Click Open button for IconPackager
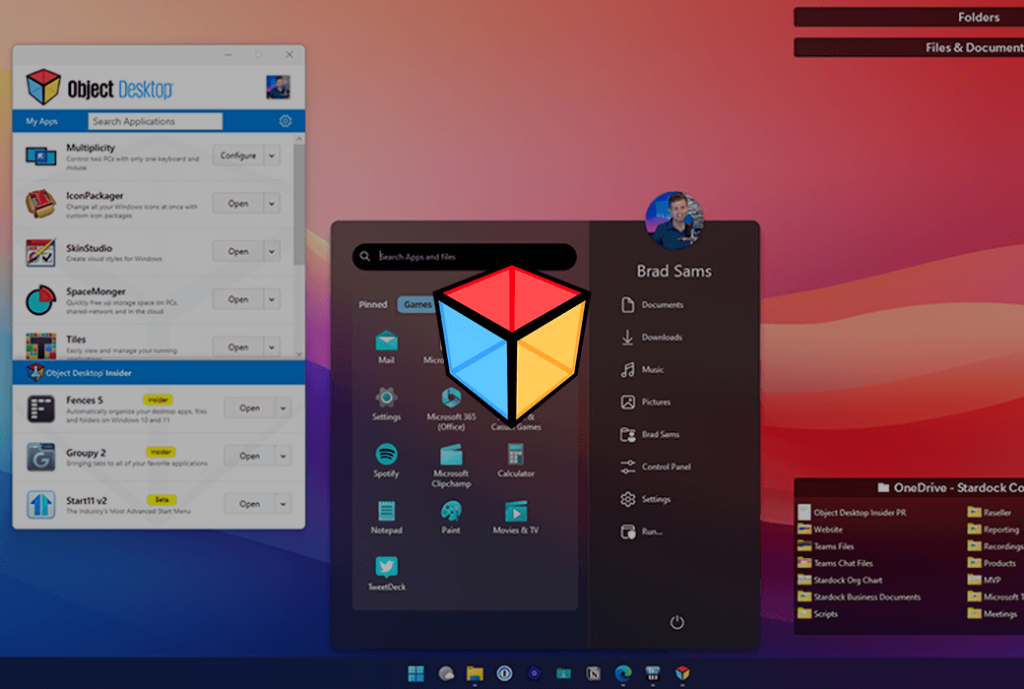 (238, 203)
